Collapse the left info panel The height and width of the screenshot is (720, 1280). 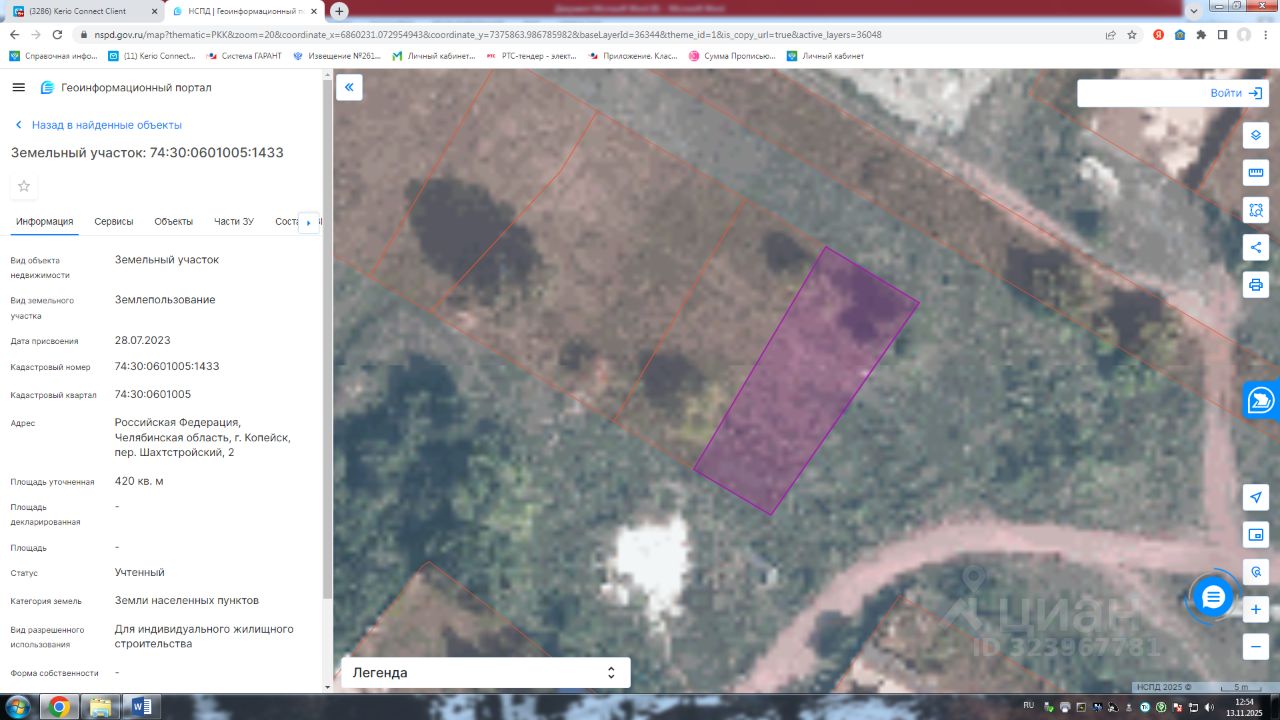pos(349,87)
